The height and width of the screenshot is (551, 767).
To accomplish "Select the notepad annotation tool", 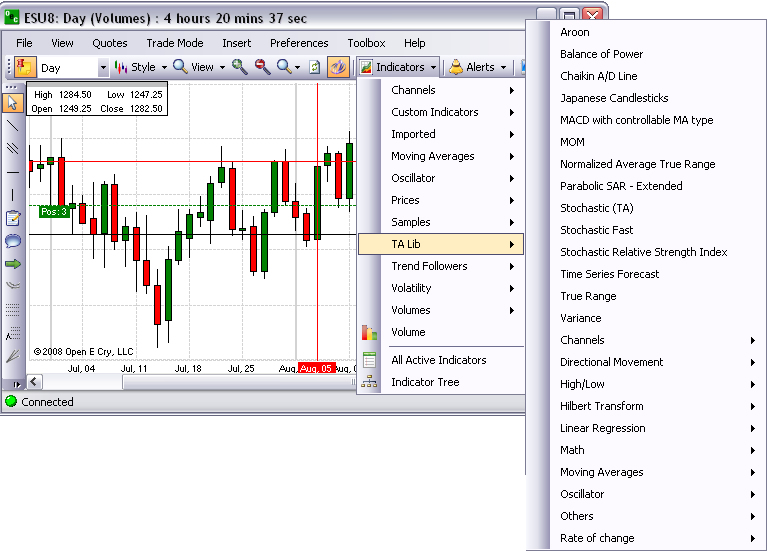I will 13,218.
